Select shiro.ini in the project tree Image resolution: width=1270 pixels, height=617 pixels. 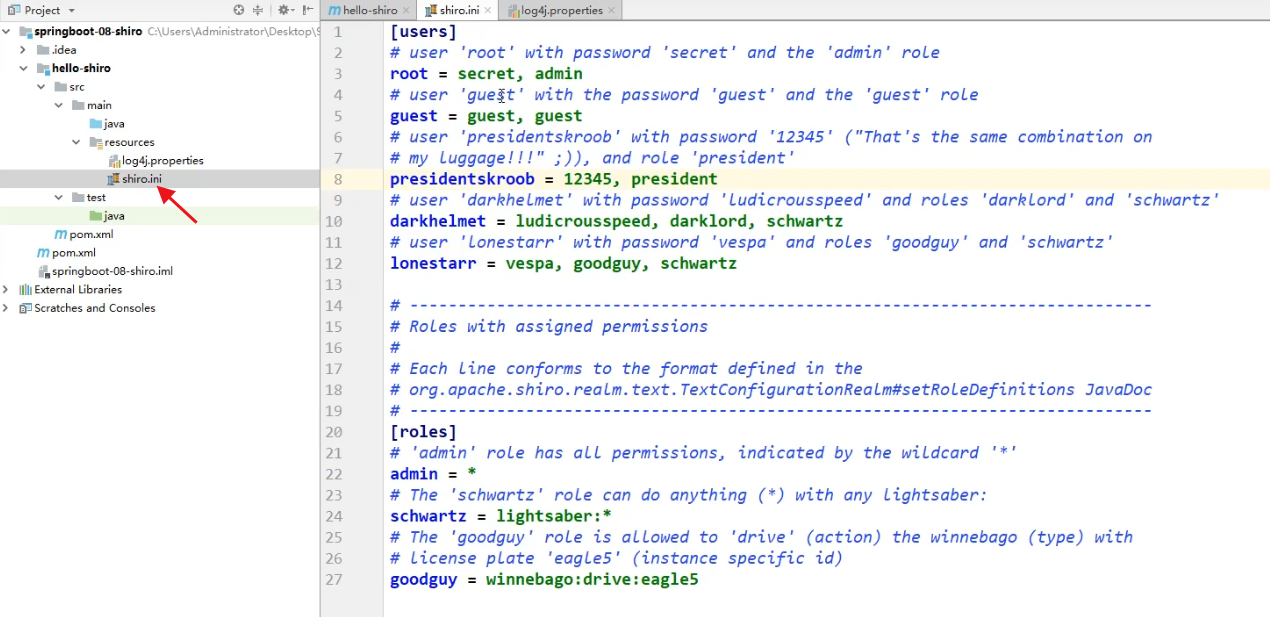[x=142, y=179]
